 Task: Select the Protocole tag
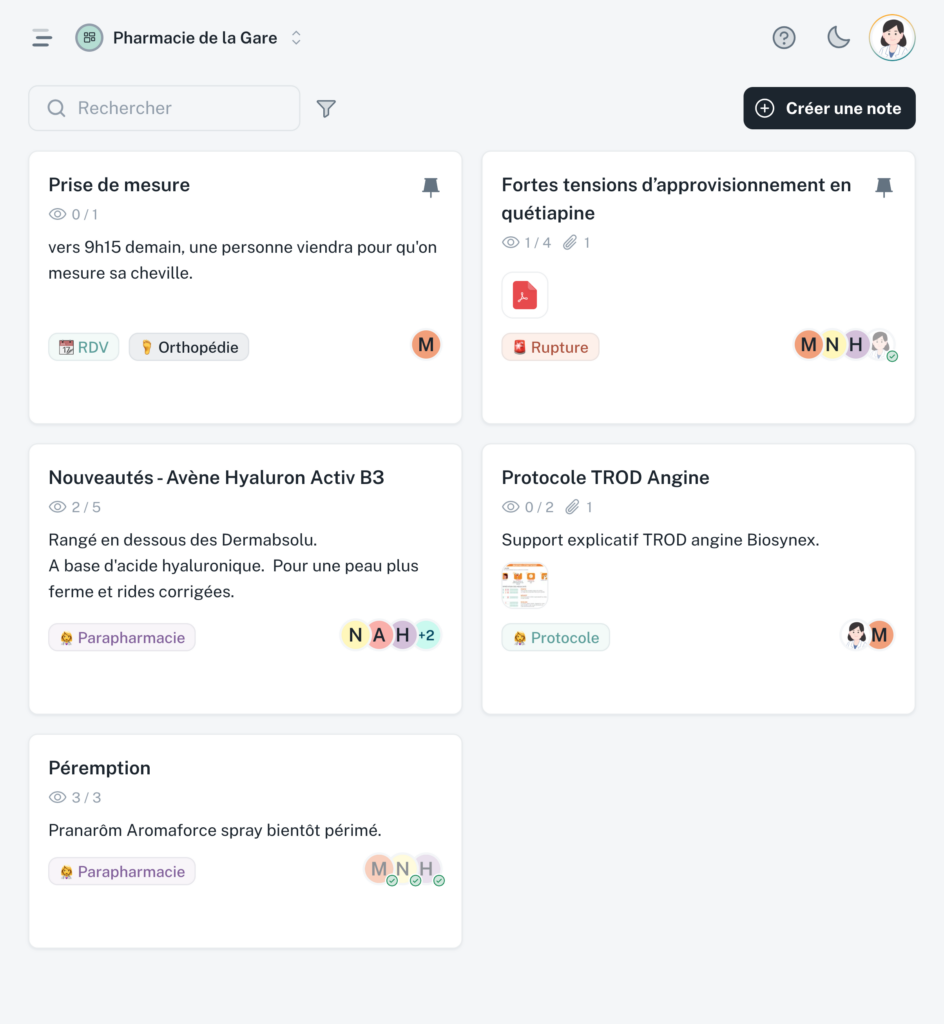556,637
